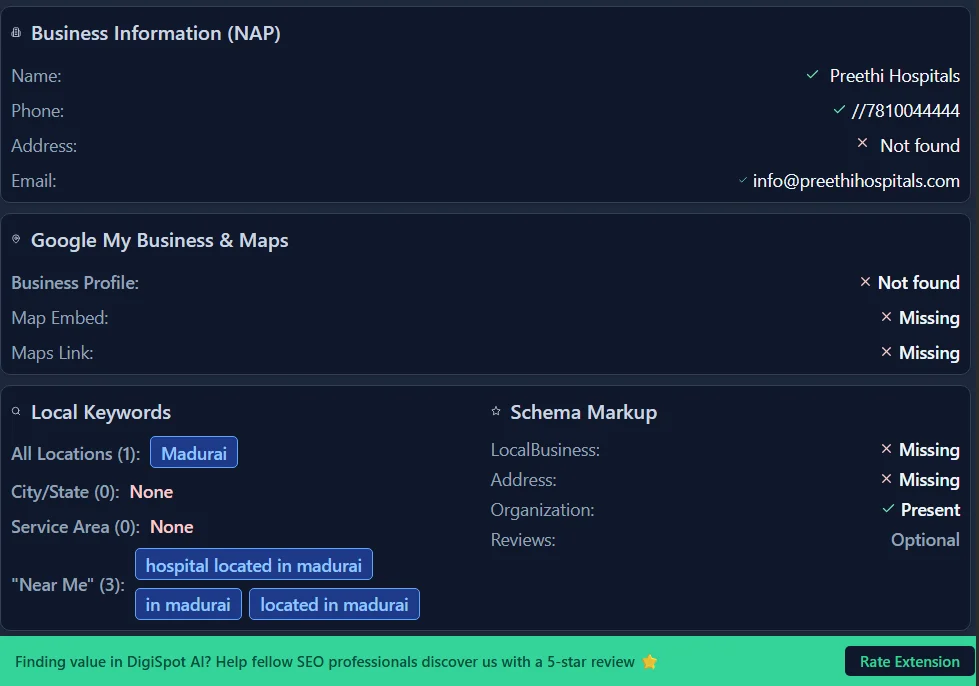
Task: Click the green checkmark next to Preethi Hospitals
Action: coord(812,75)
